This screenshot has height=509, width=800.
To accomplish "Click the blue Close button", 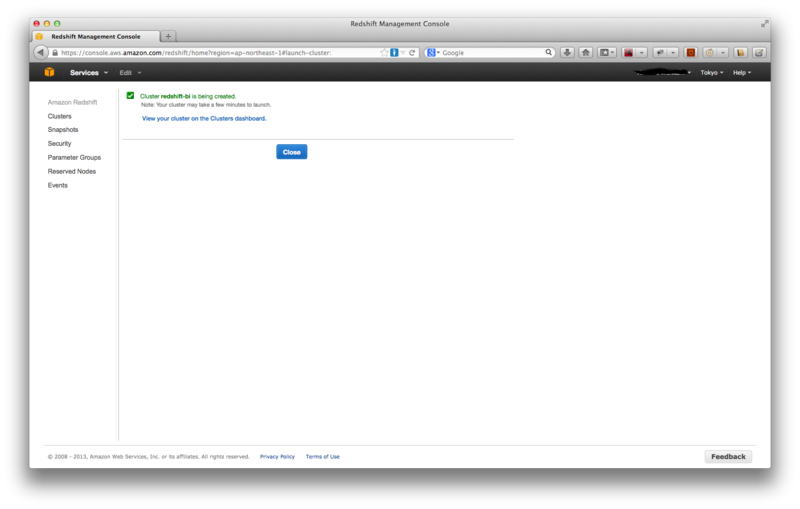I will [x=291, y=151].
